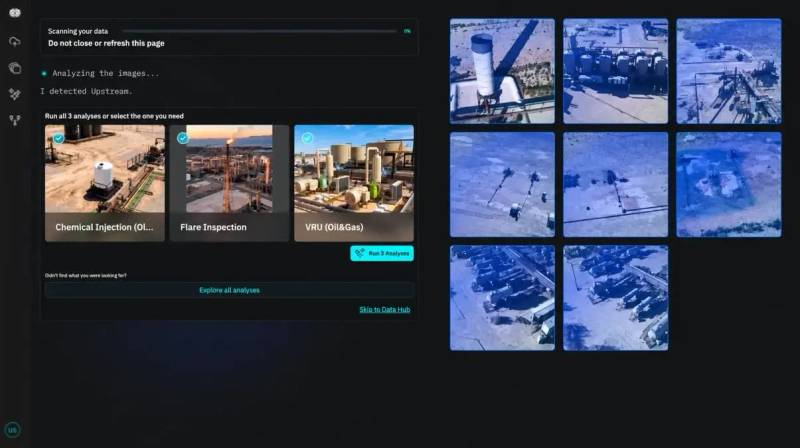800x448 pixels.
Task: Open the brain logo home icon
Action: pos(15,13)
